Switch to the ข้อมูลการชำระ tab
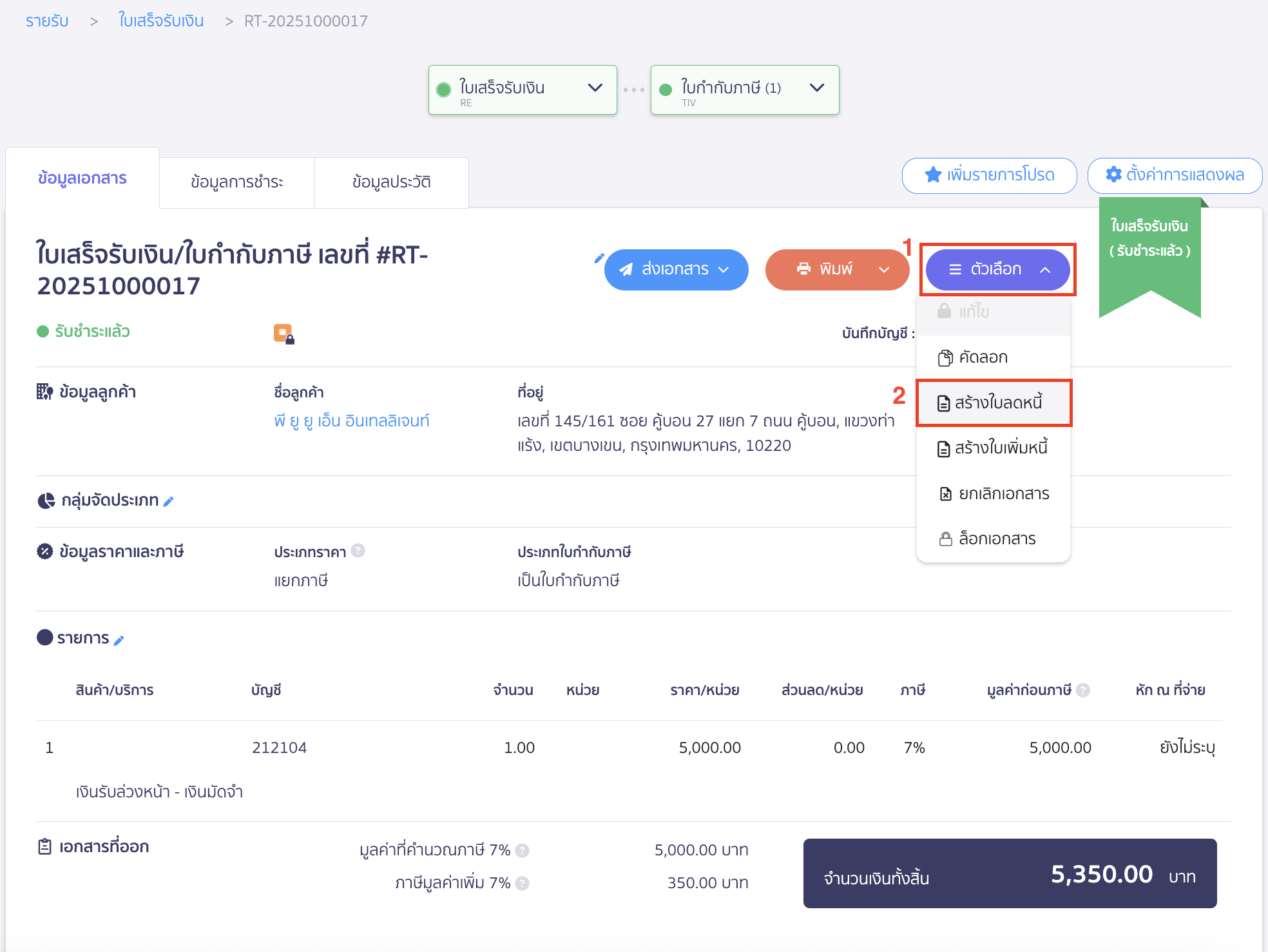Viewport: 1268px width, 952px height. pos(237,182)
